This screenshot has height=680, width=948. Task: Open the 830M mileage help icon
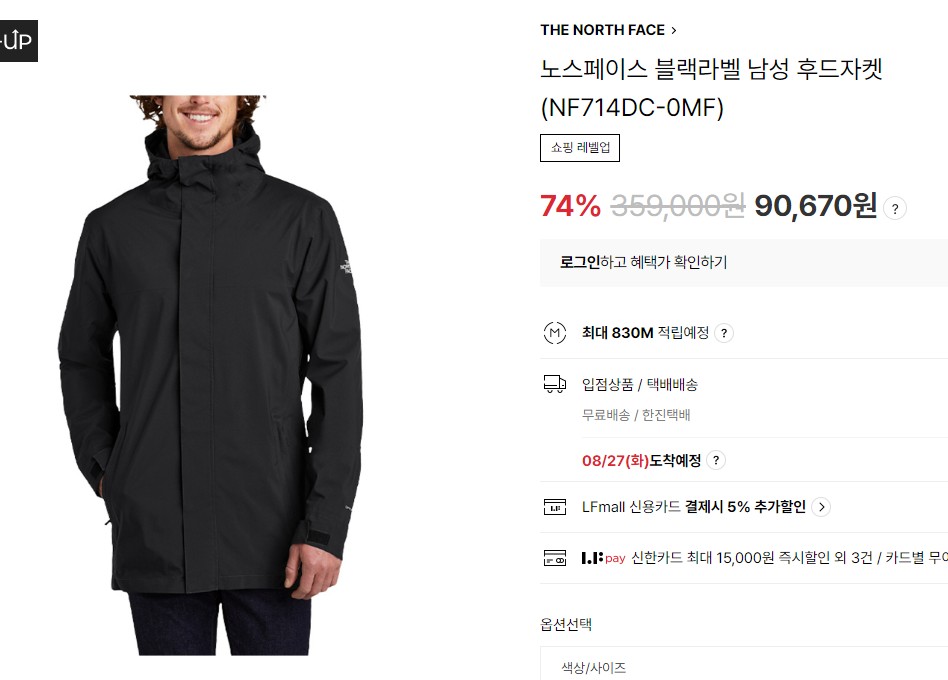pos(724,333)
